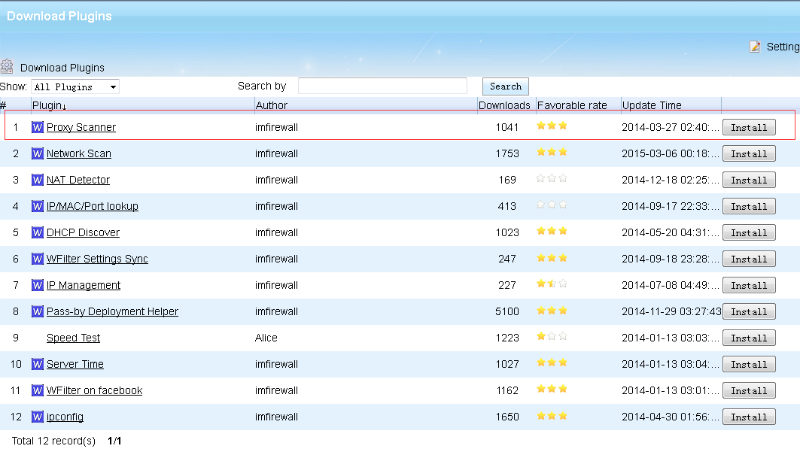Open the NAT Detector plugin link
Image resolution: width=800 pixels, height=458 pixels.
tap(78, 180)
